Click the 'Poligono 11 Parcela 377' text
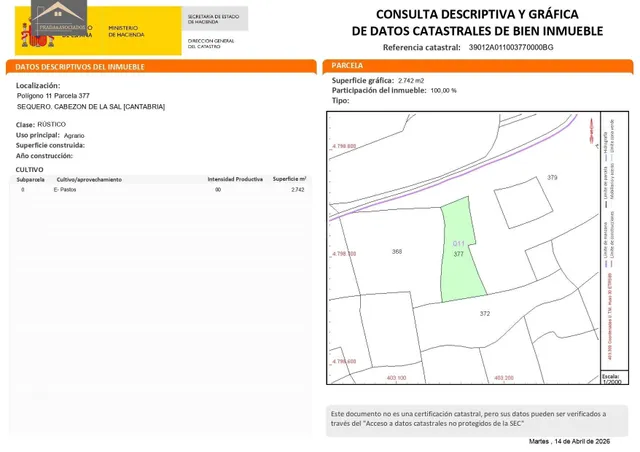640x452 pixels. (x=53, y=96)
